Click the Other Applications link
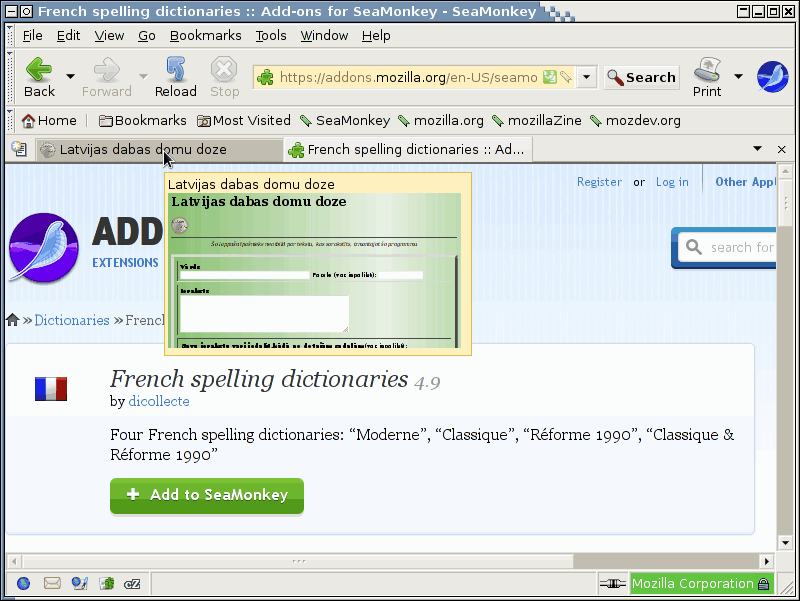The width and height of the screenshot is (800, 601). tap(745, 182)
